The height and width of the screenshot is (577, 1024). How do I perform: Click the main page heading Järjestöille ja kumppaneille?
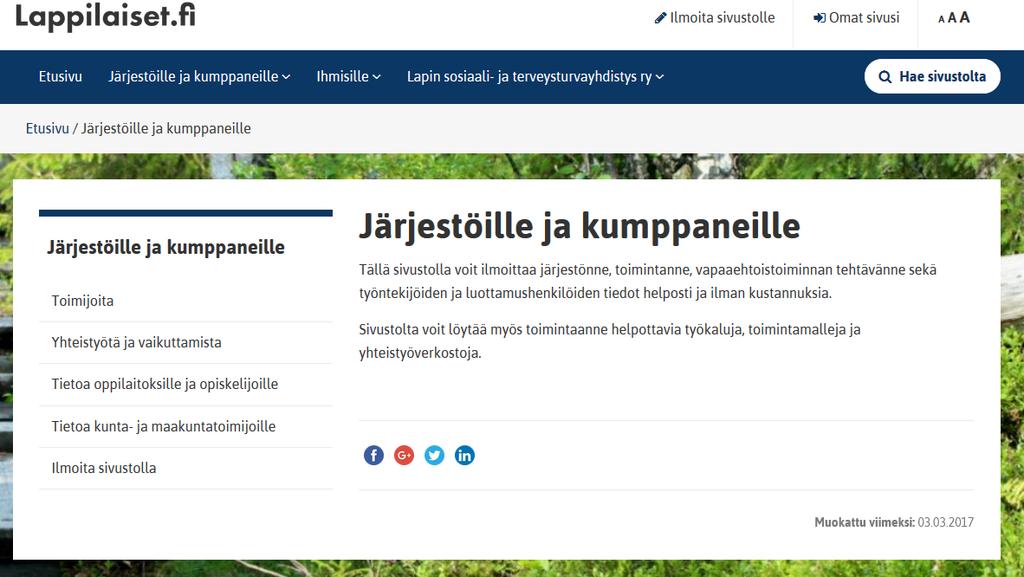pyautogui.click(x=579, y=226)
